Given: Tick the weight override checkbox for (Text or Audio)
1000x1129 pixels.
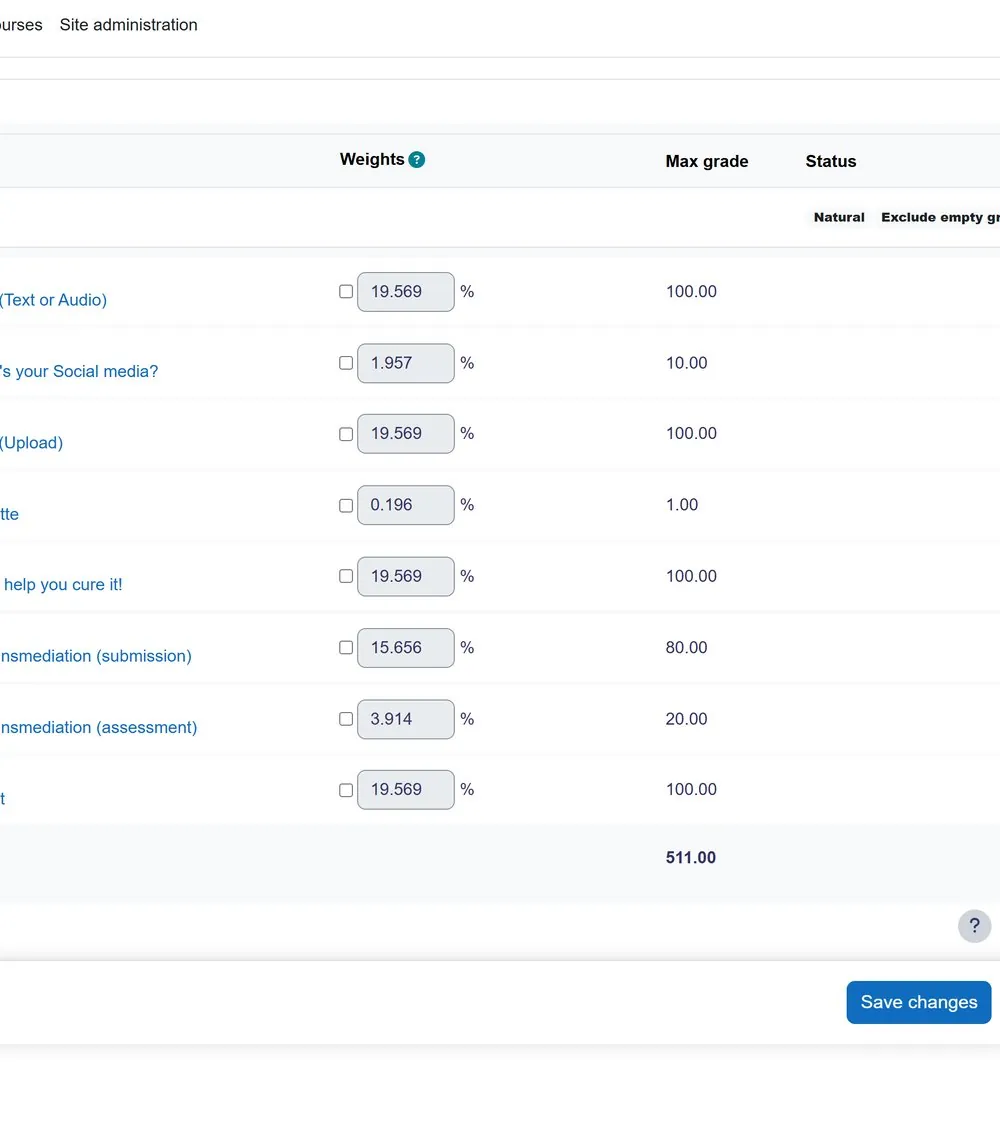Looking at the screenshot, I should (346, 292).
